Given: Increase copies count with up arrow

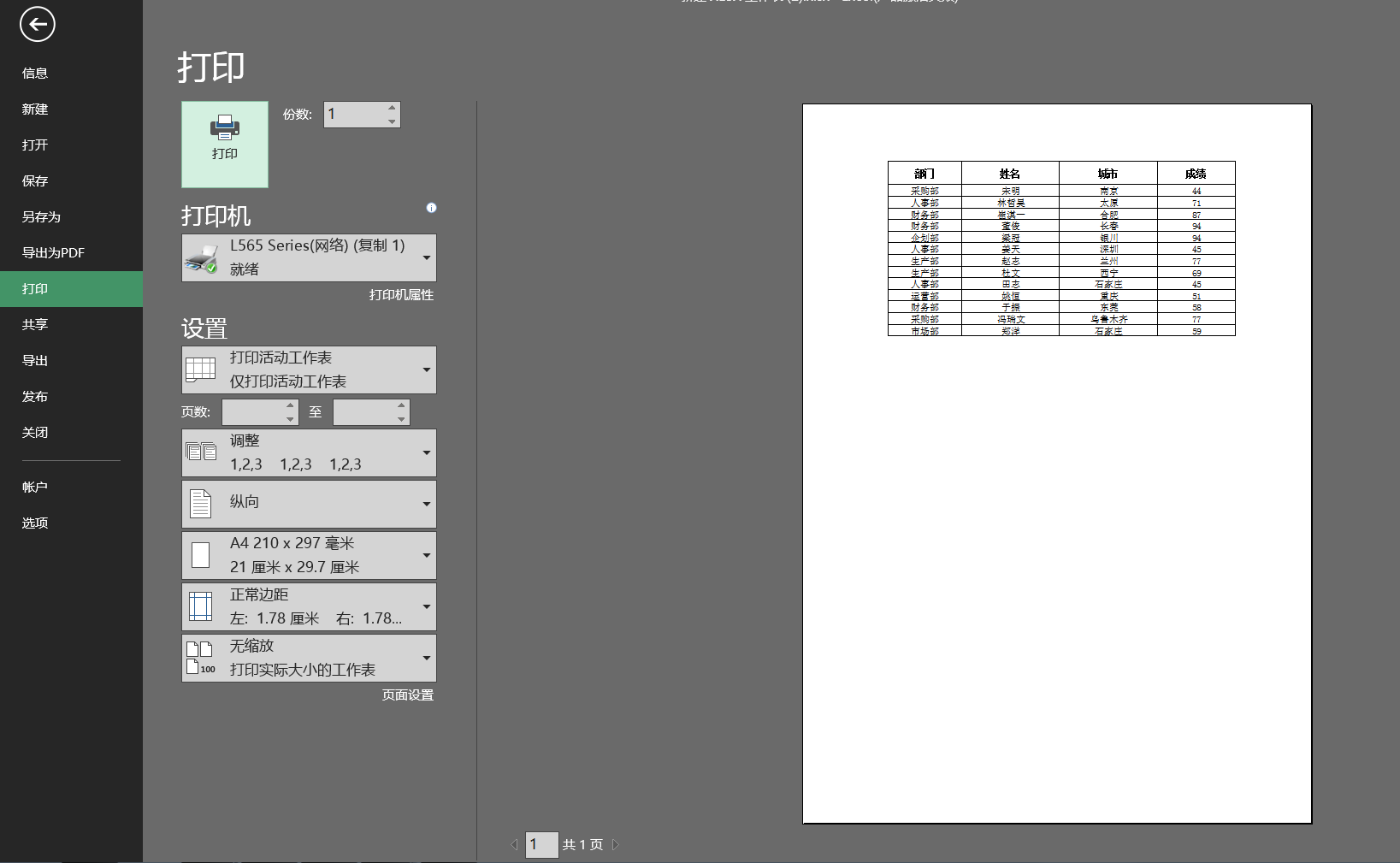Looking at the screenshot, I should coord(392,108).
